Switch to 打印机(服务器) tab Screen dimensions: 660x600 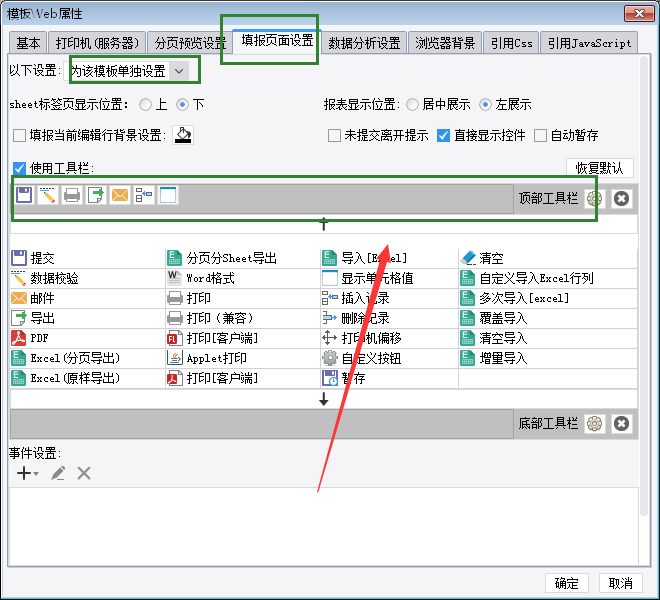coord(97,43)
